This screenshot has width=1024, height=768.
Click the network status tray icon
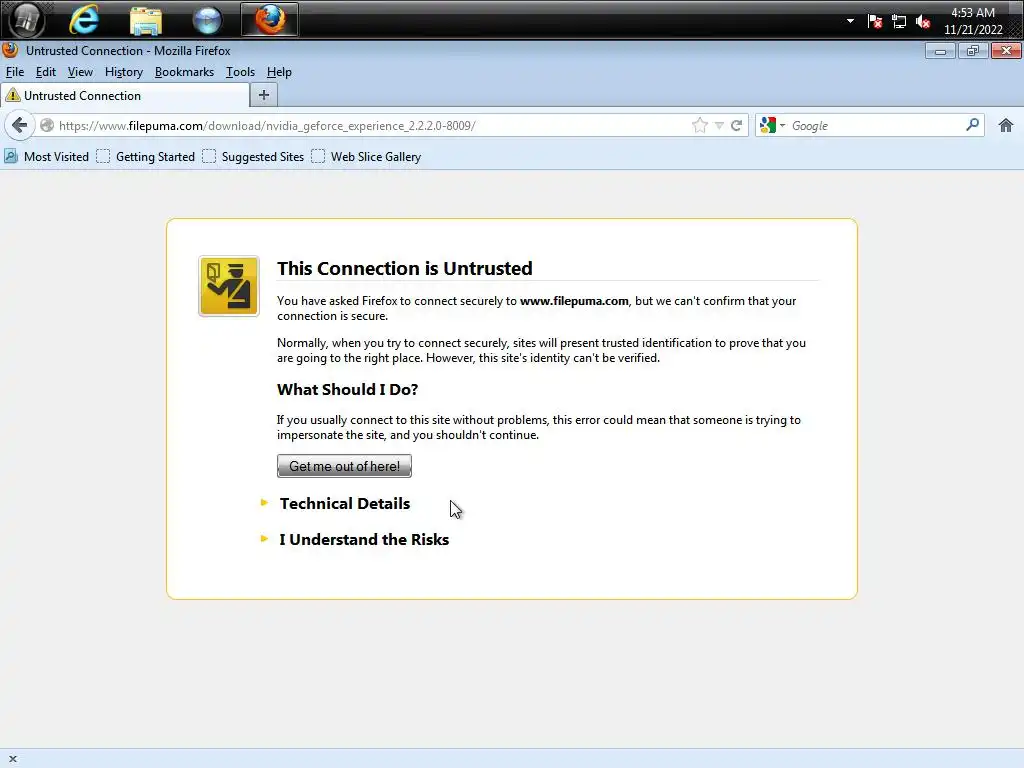pos(899,22)
